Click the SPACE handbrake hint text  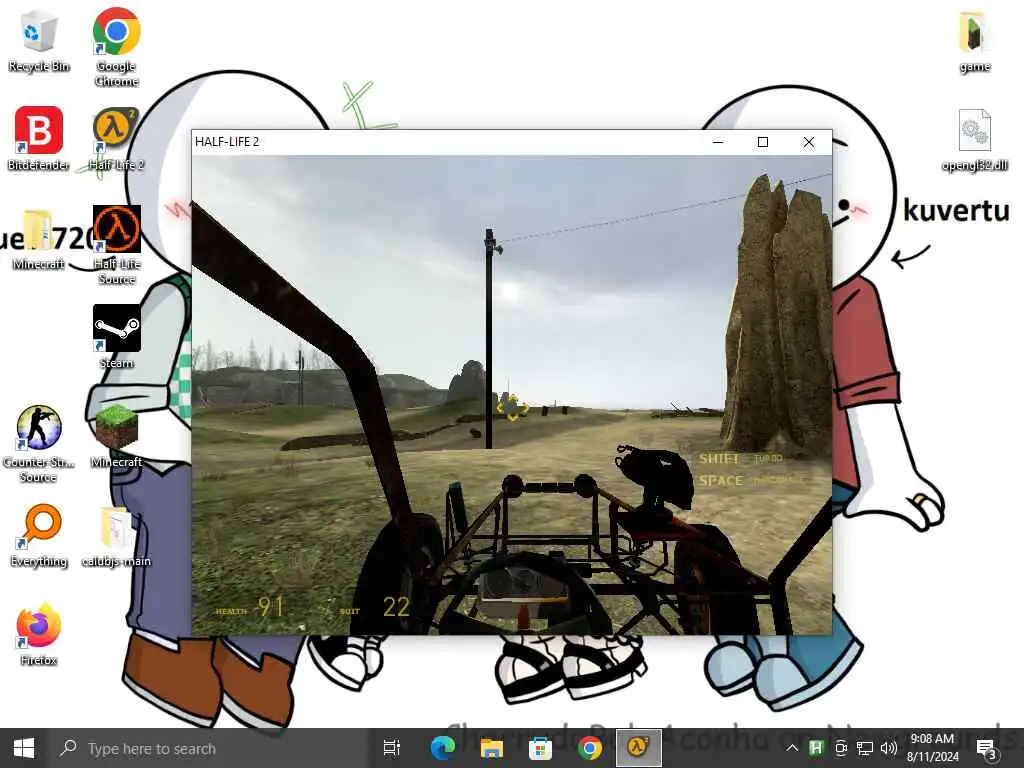[751, 481]
